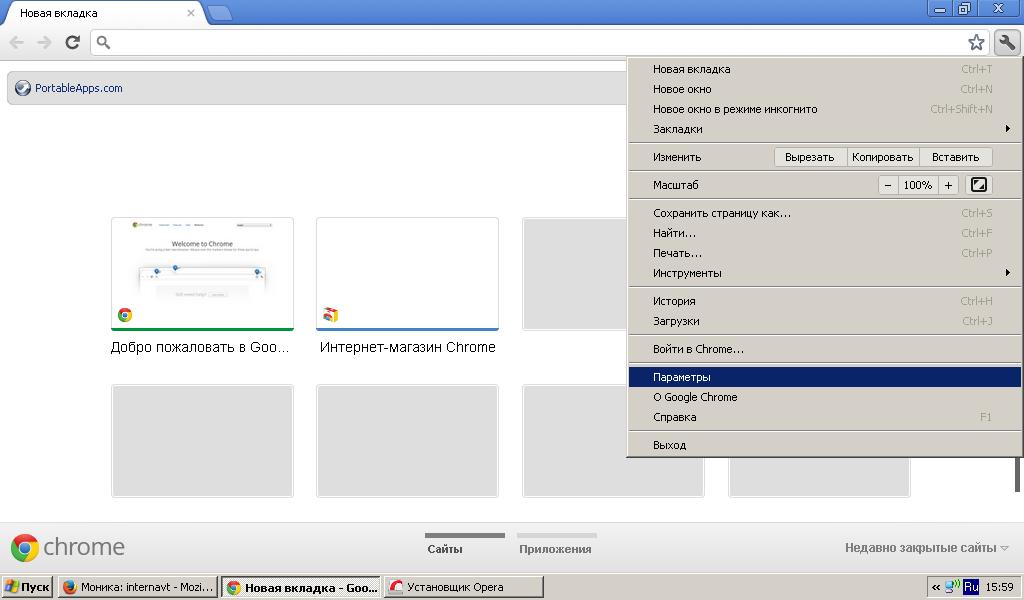Toggle full screen mode icon in menu
Viewport: 1024px width, 600px height.
point(978,185)
